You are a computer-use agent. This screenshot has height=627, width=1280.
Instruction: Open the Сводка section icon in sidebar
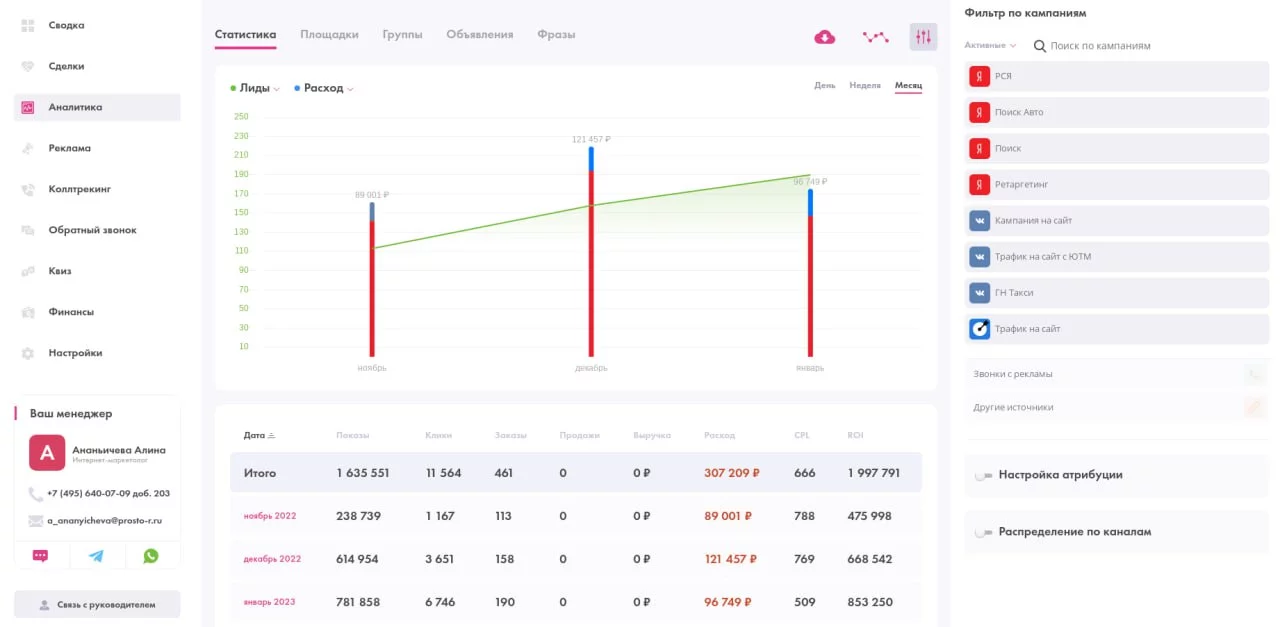point(28,25)
